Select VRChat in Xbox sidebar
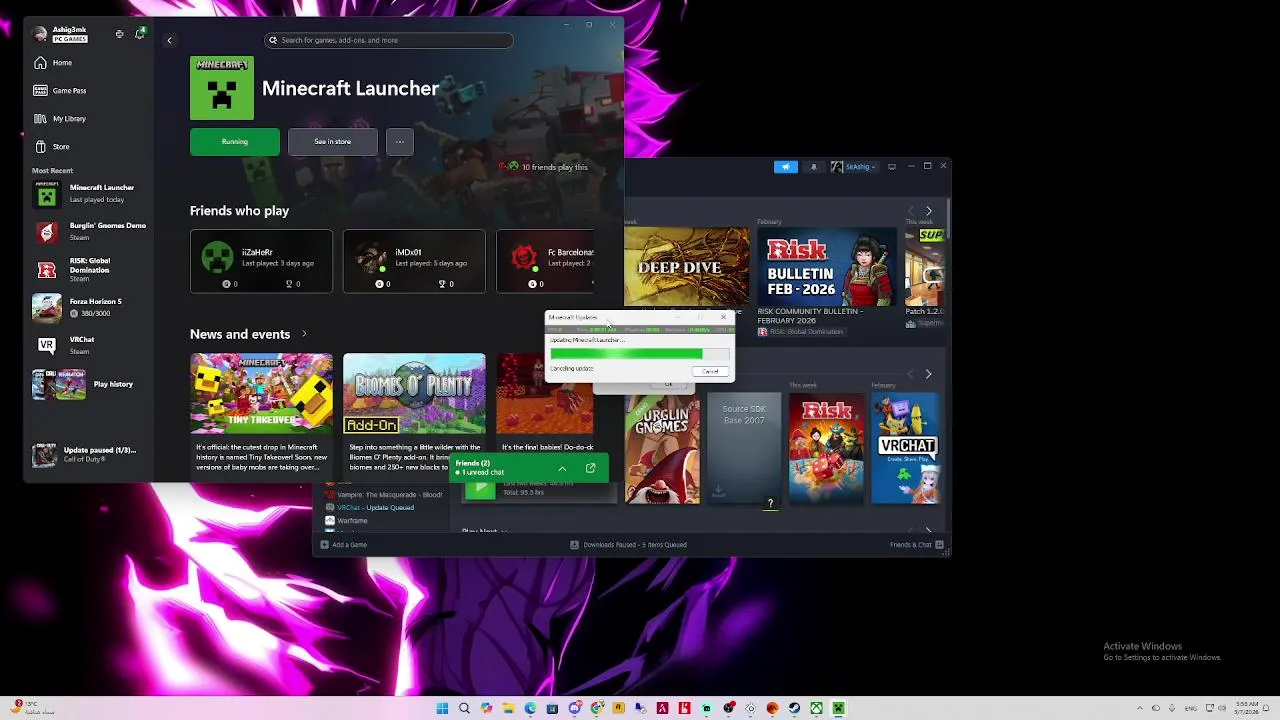 pos(89,345)
